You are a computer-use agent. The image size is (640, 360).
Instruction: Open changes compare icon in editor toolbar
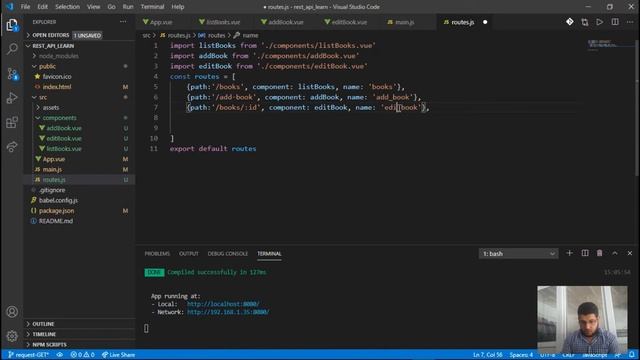[x=585, y=22]
